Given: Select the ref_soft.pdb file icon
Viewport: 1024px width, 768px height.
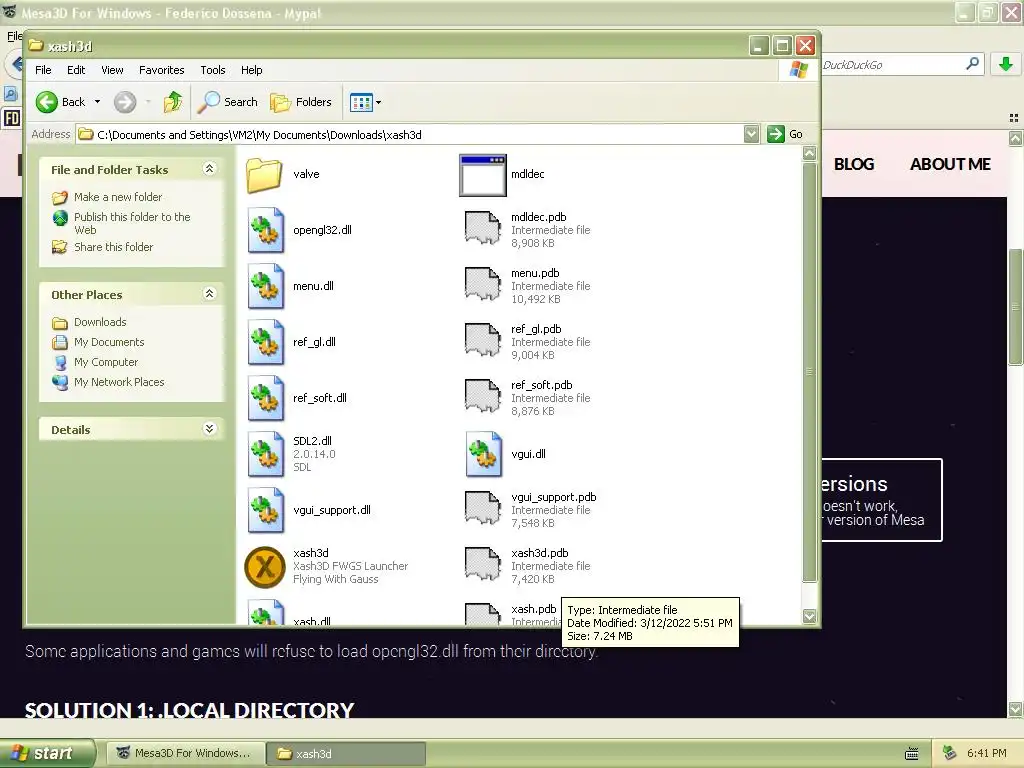Looking at the screenshot, I should pyautogui.click(x=483, y=396).
